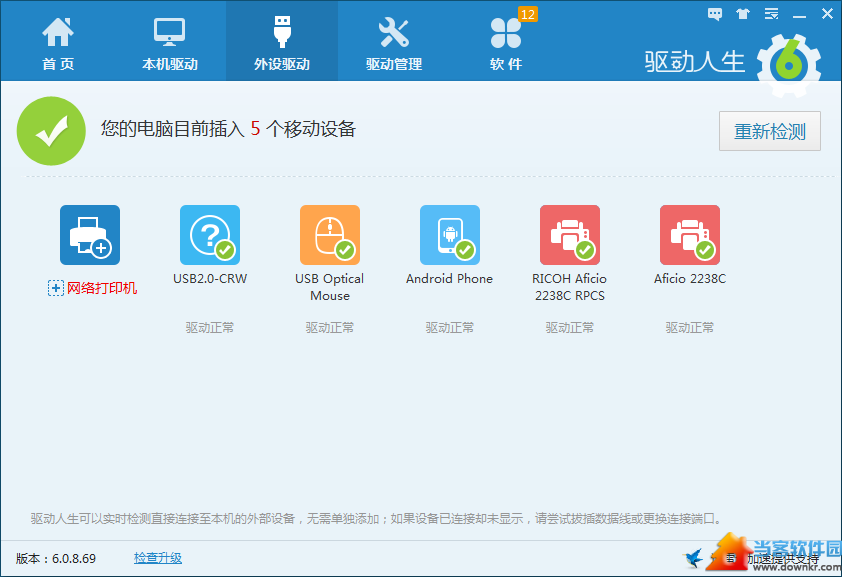The image size is (842, 577).
Task: Click the RICOH Aficio 2238C RPCS label
Action: tap(570, 287)
